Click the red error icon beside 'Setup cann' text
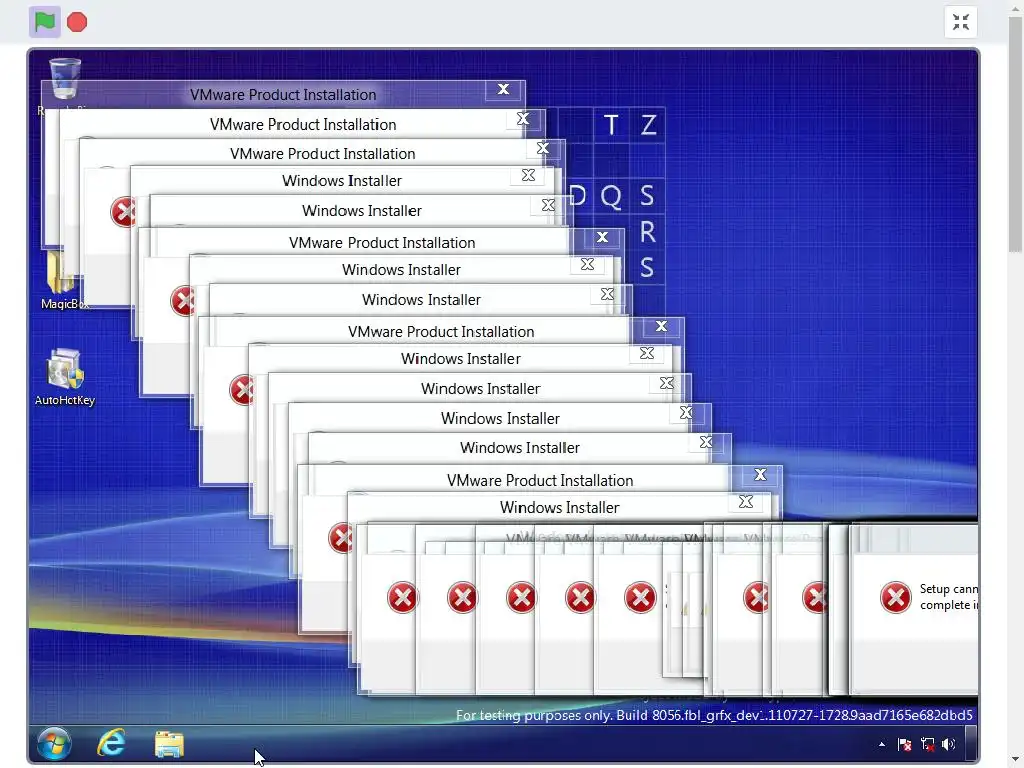Image resolution: width=1024 pixels, height=768 pixels. (895, 597)
